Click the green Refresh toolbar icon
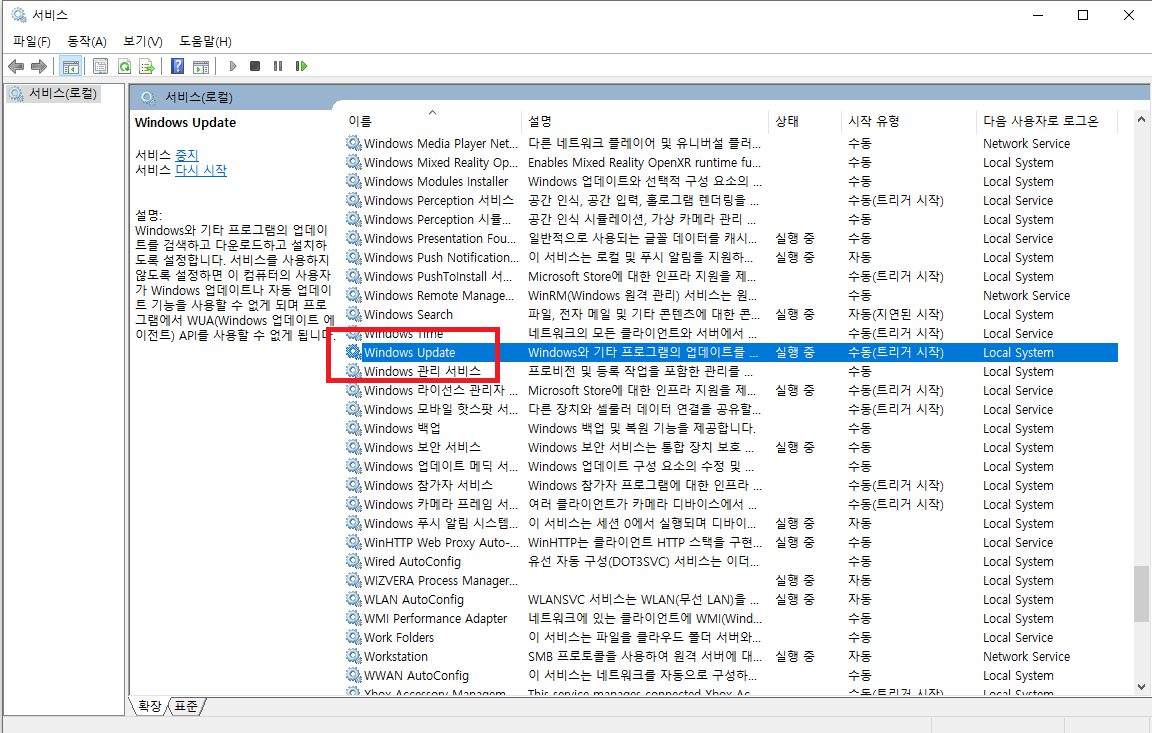The width and height of the screenshot is (1152, 733). 124,66
